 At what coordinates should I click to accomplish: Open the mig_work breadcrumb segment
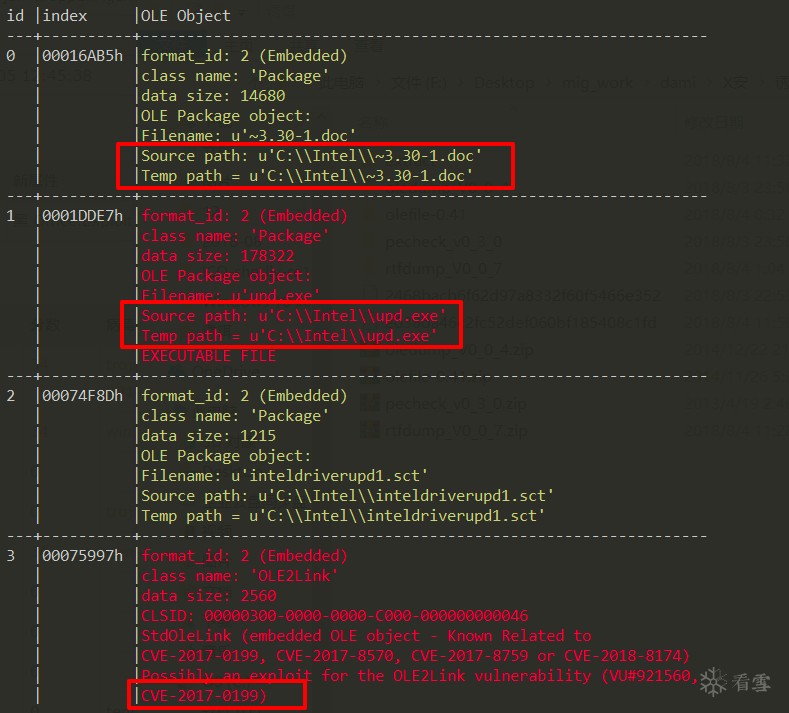tap(596, 83)
